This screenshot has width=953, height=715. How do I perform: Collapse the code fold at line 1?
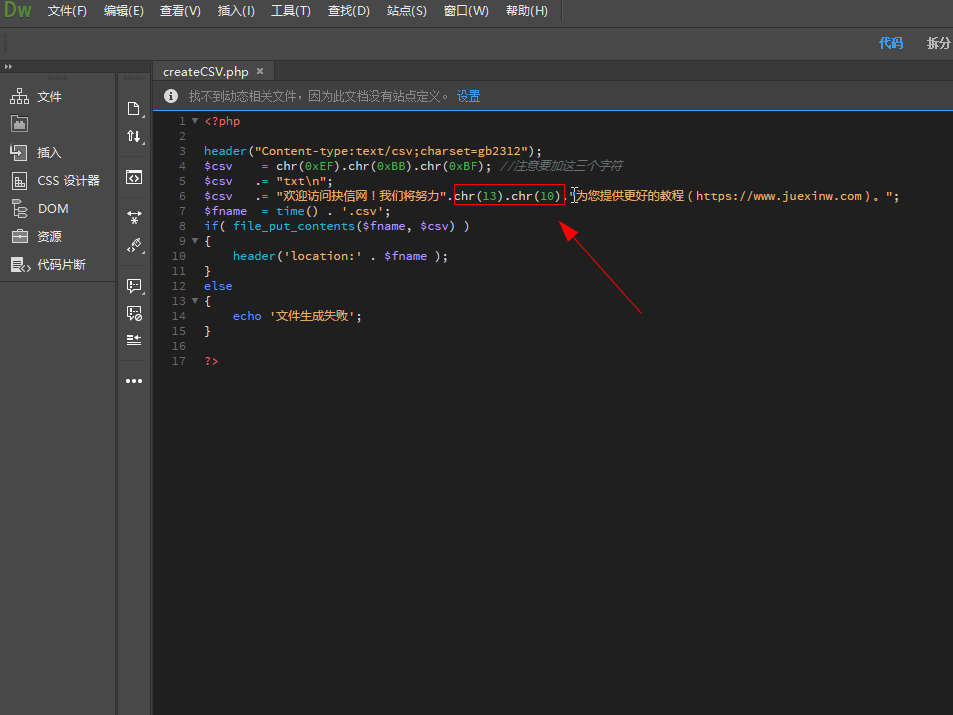click(x=194, y=121)
